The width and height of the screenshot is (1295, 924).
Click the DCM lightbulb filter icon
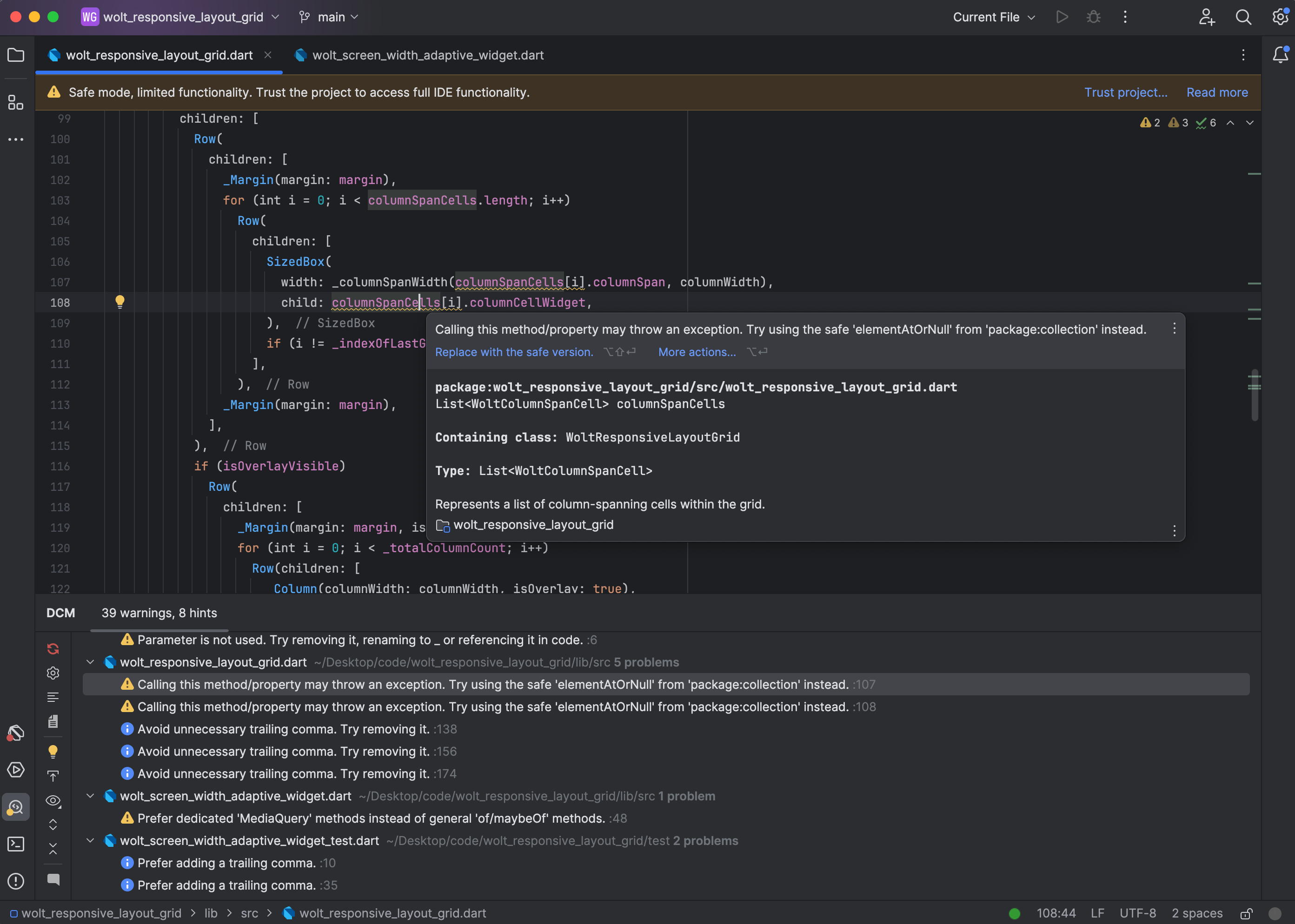coord(53,752)
